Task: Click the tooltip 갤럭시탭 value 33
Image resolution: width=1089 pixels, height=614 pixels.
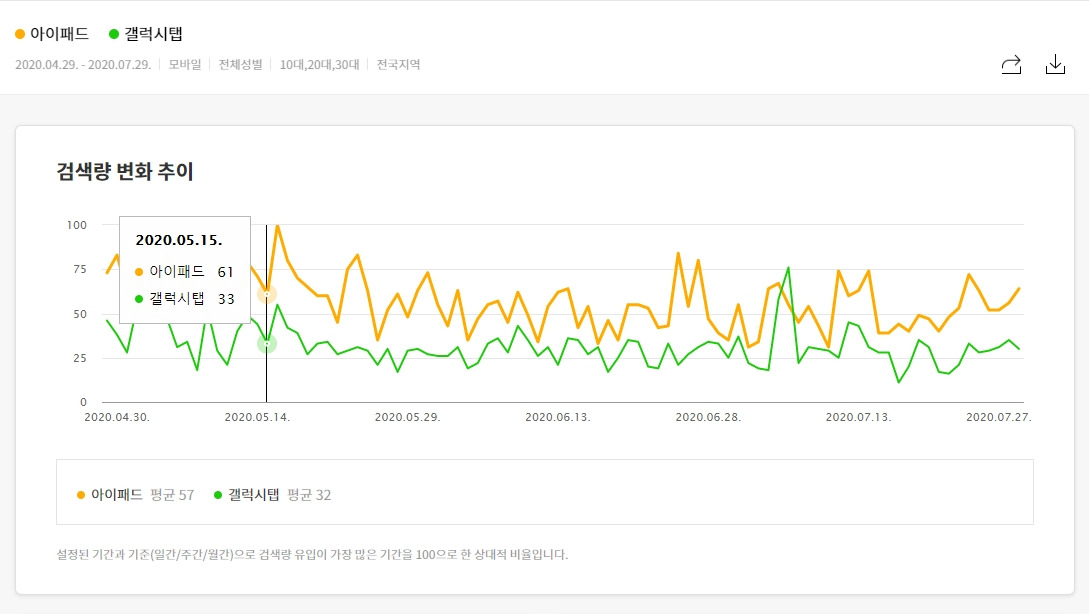Action: pyautogui.click(x=226, y=299)
